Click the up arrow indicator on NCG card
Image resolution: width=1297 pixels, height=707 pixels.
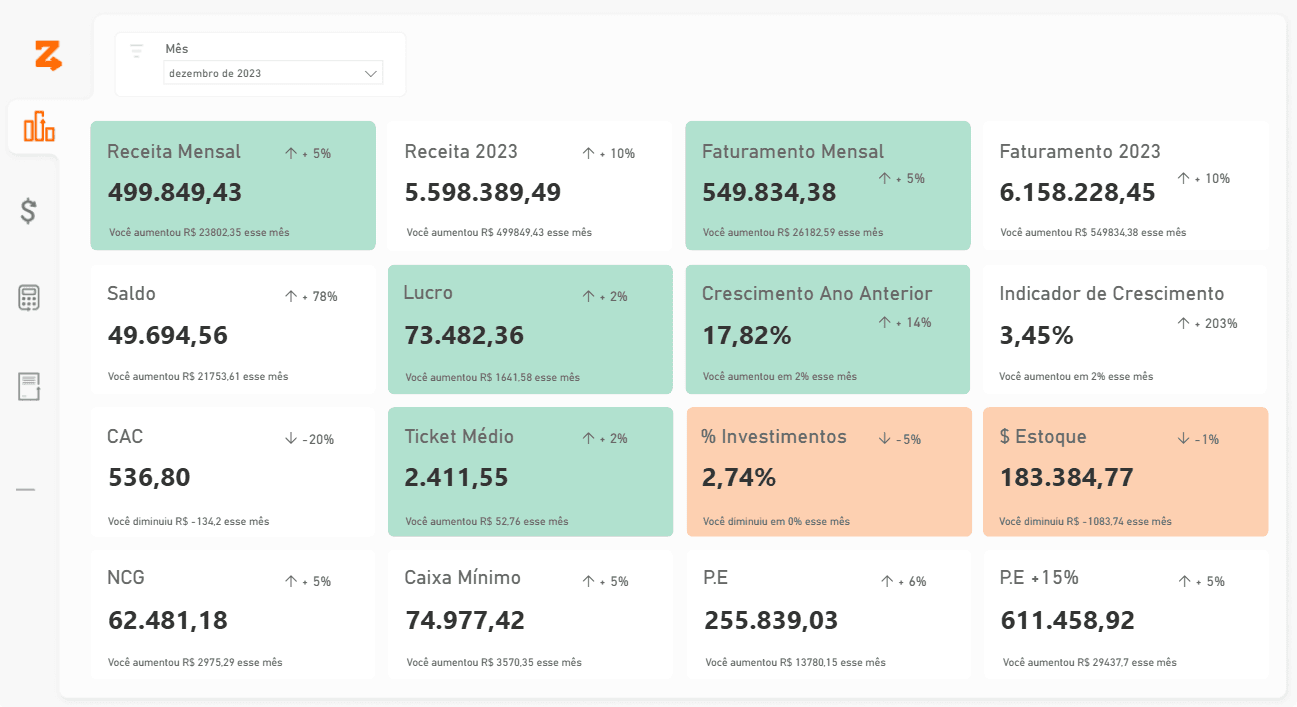click(x=291, y=581)
